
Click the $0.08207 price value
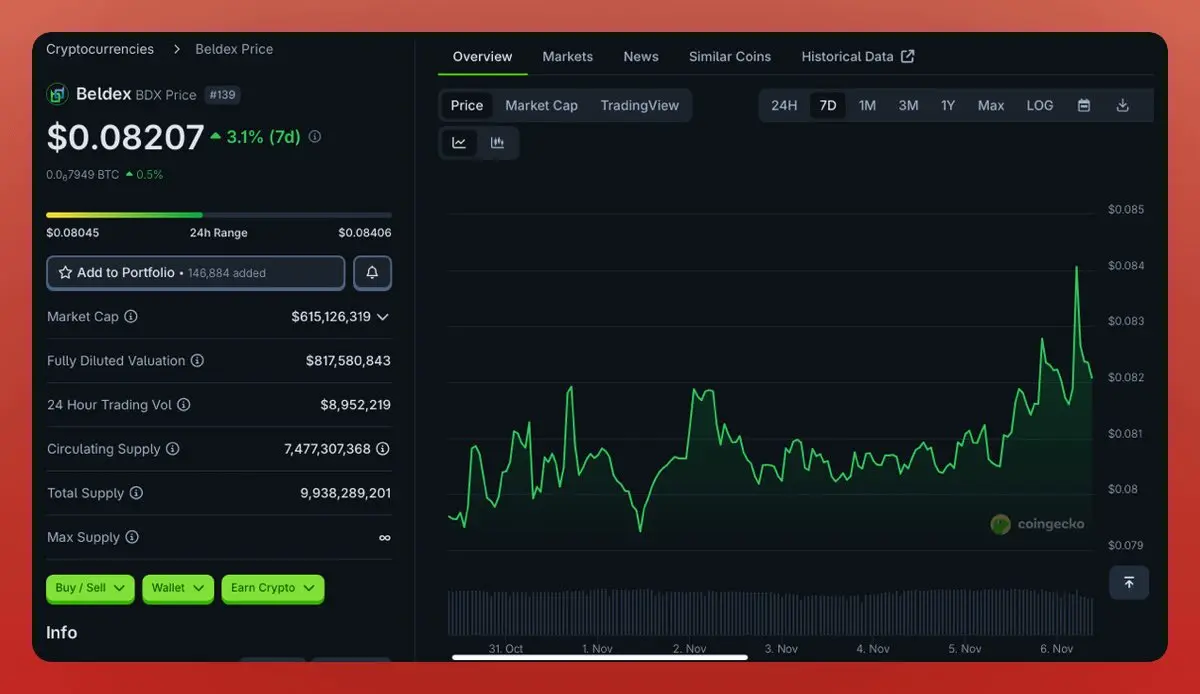pos(125,138)
